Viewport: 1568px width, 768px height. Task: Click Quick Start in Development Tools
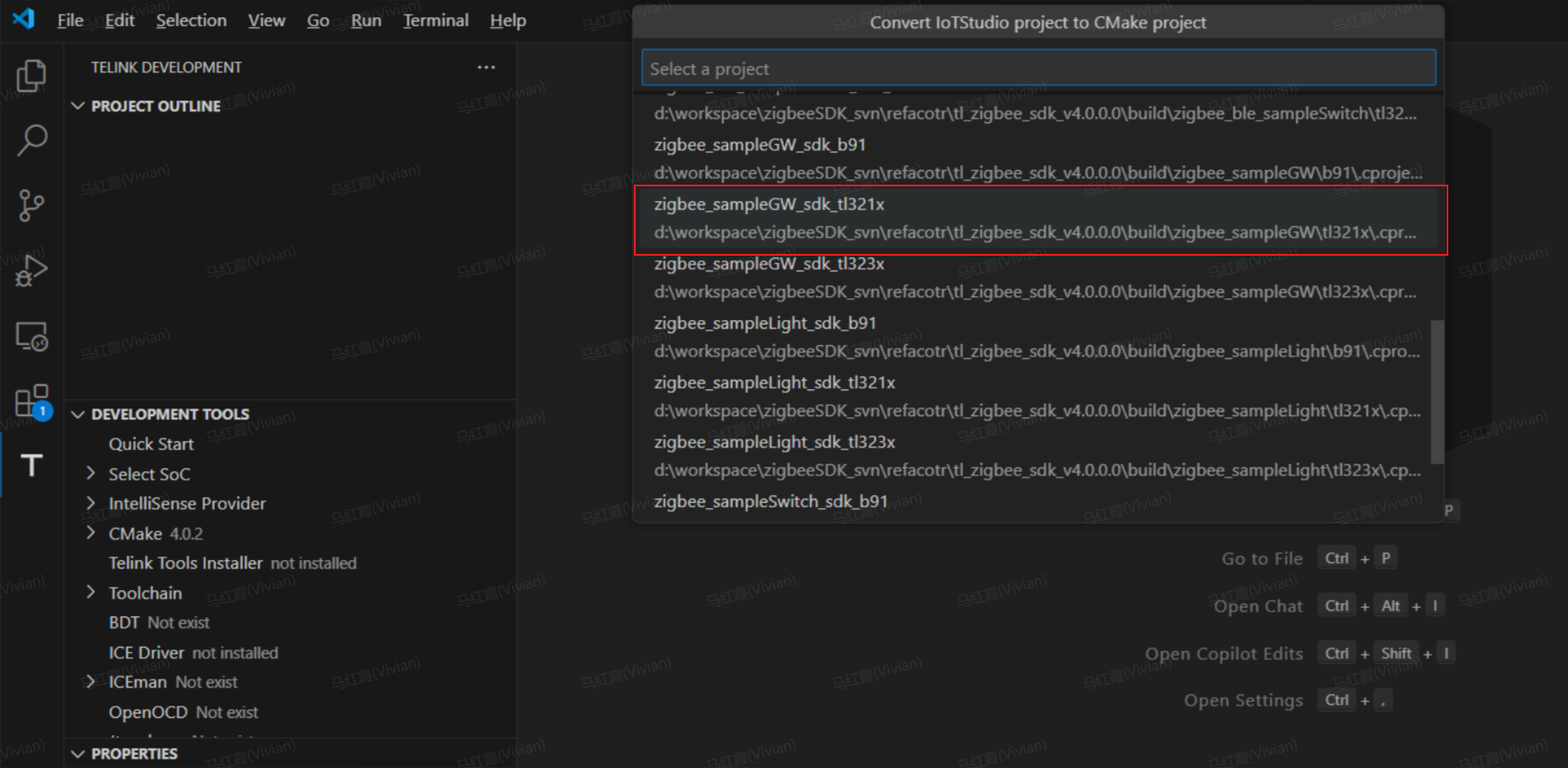tap(151, 444)
